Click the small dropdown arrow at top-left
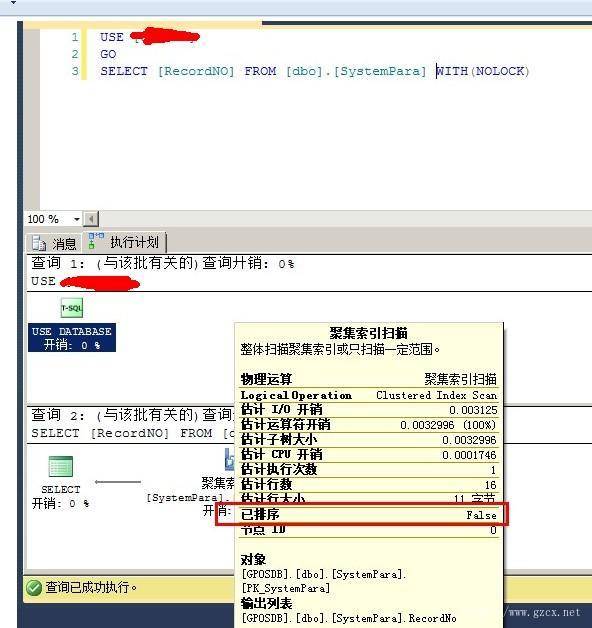 [13, 2]
